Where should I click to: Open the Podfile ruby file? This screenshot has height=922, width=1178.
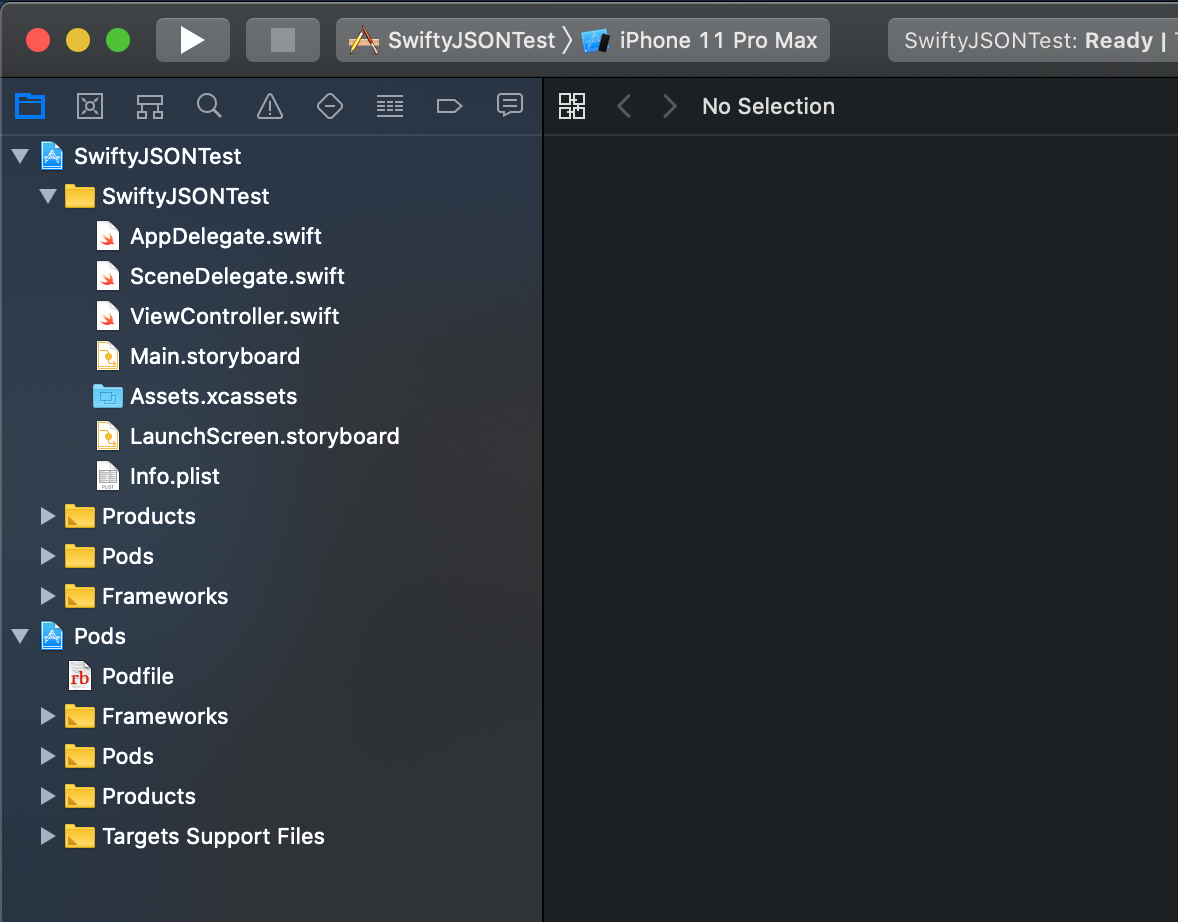[x=137, y=676]
